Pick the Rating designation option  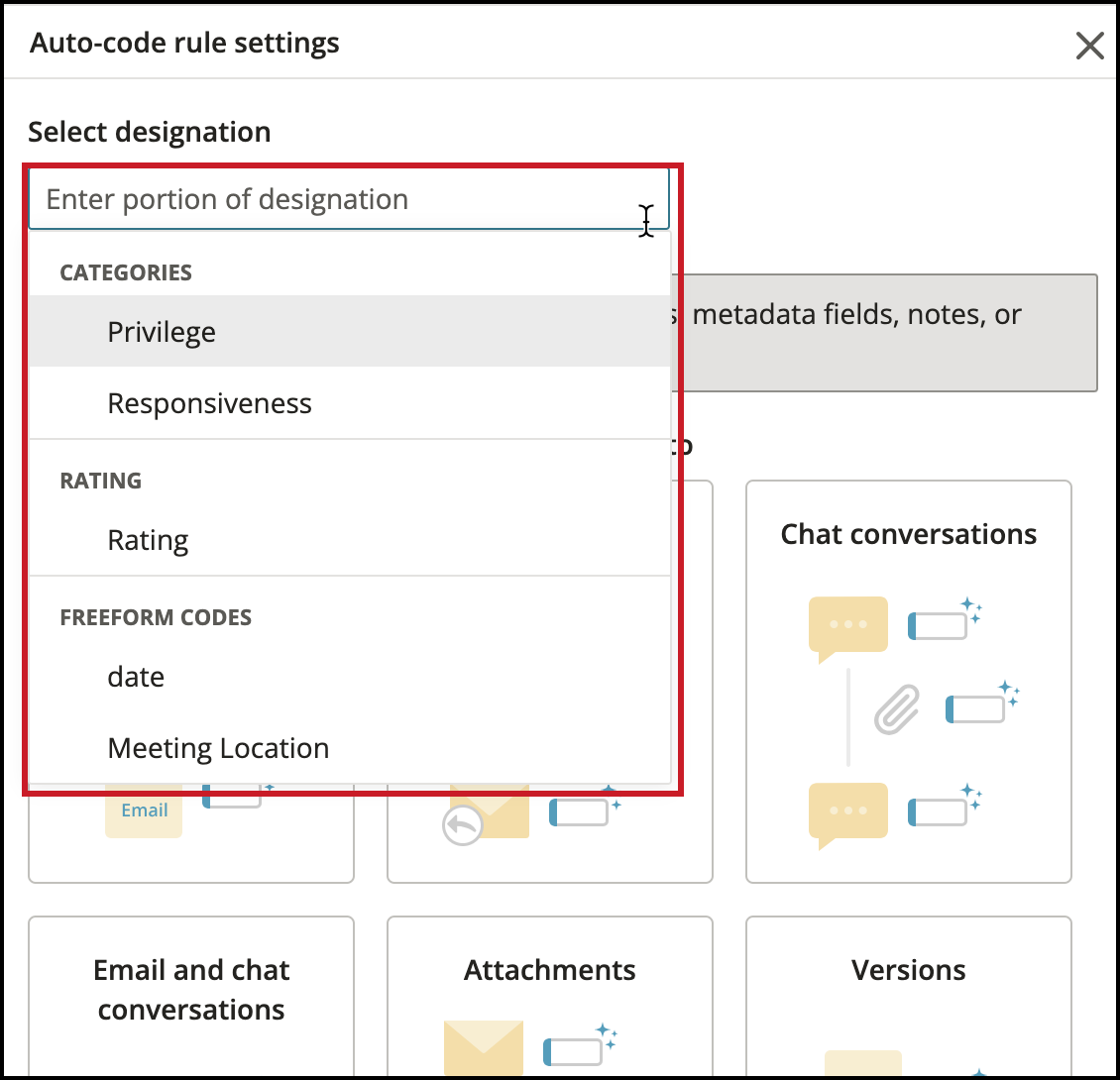349,540
